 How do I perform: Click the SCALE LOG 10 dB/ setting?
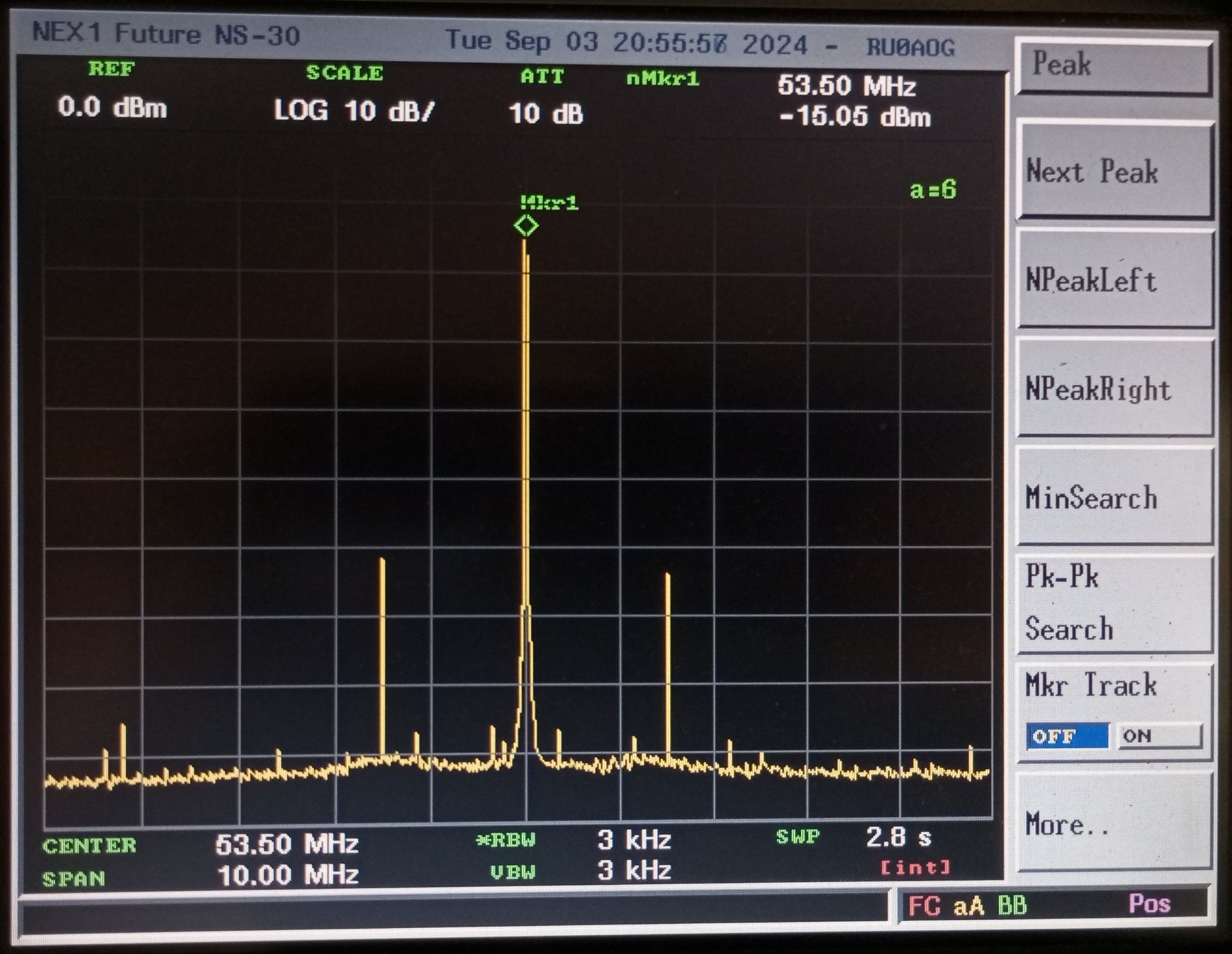coord(354,111)
